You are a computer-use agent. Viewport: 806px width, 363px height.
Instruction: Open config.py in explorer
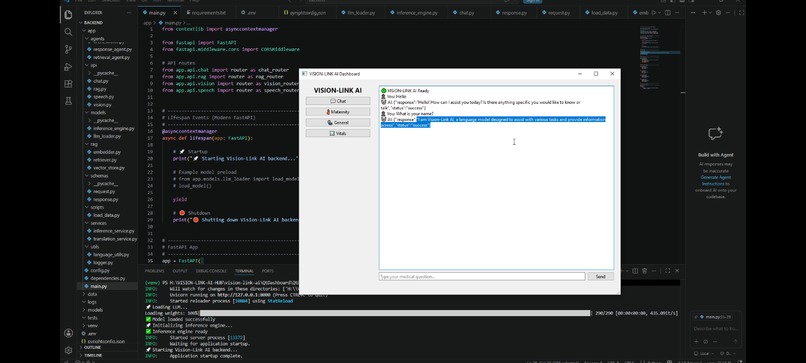coord(109,270)
